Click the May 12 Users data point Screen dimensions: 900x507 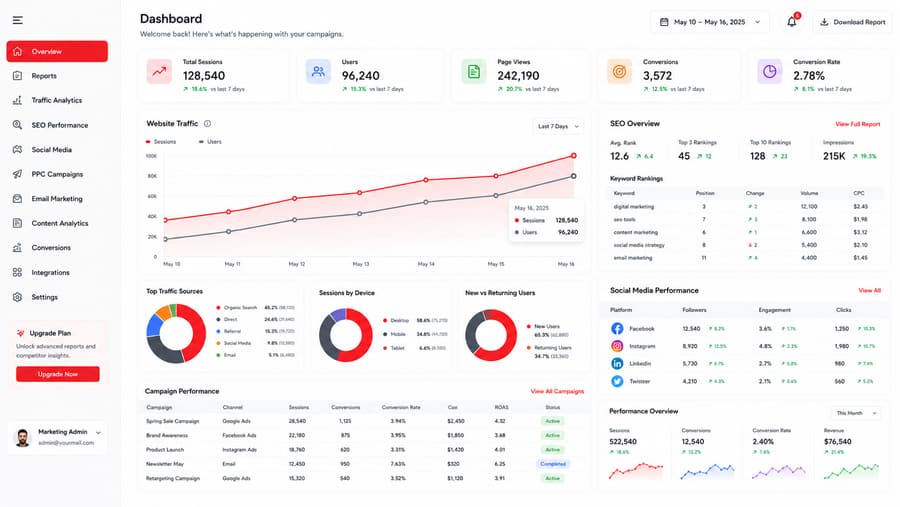pyautogui.click(x=294, y=220)
